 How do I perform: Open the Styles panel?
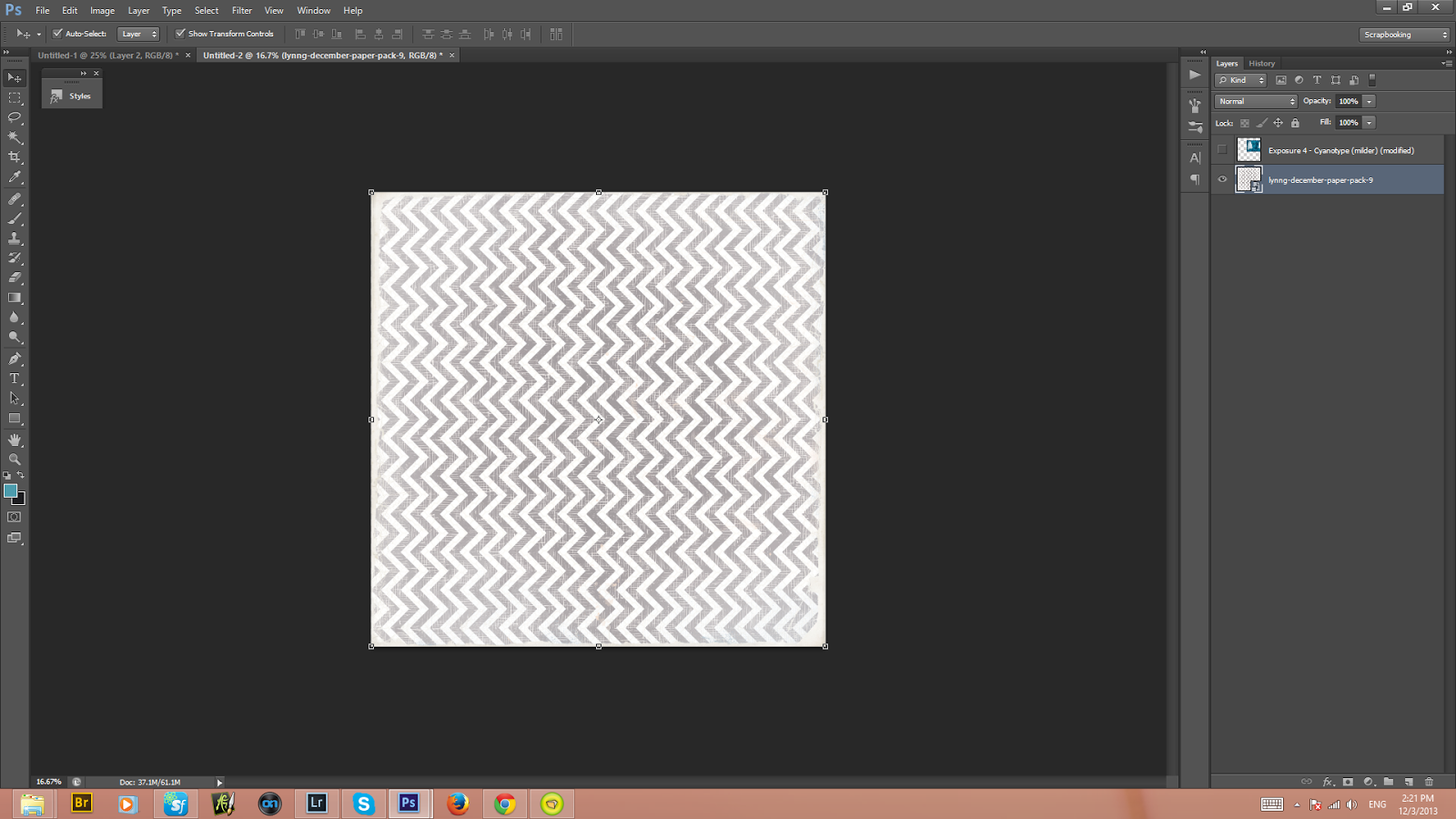pyautogui.click(x=72, y=96)
